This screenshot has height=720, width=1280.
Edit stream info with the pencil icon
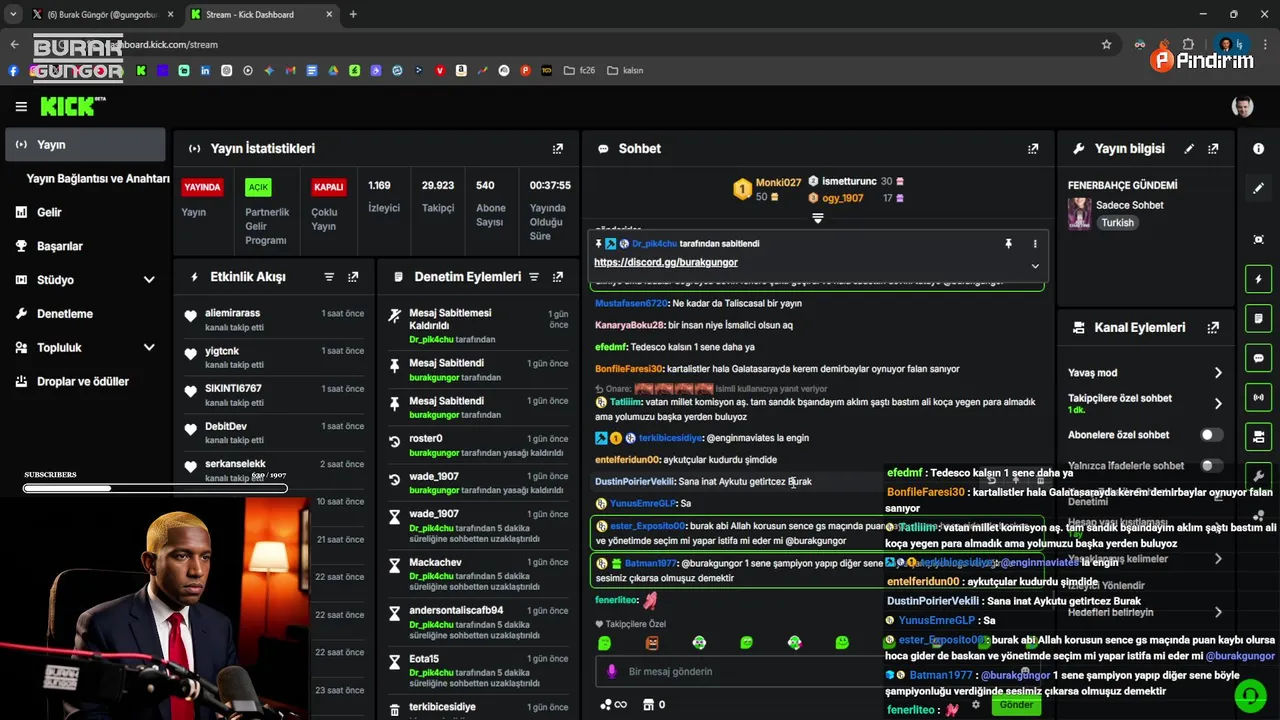click(1189, 149)
